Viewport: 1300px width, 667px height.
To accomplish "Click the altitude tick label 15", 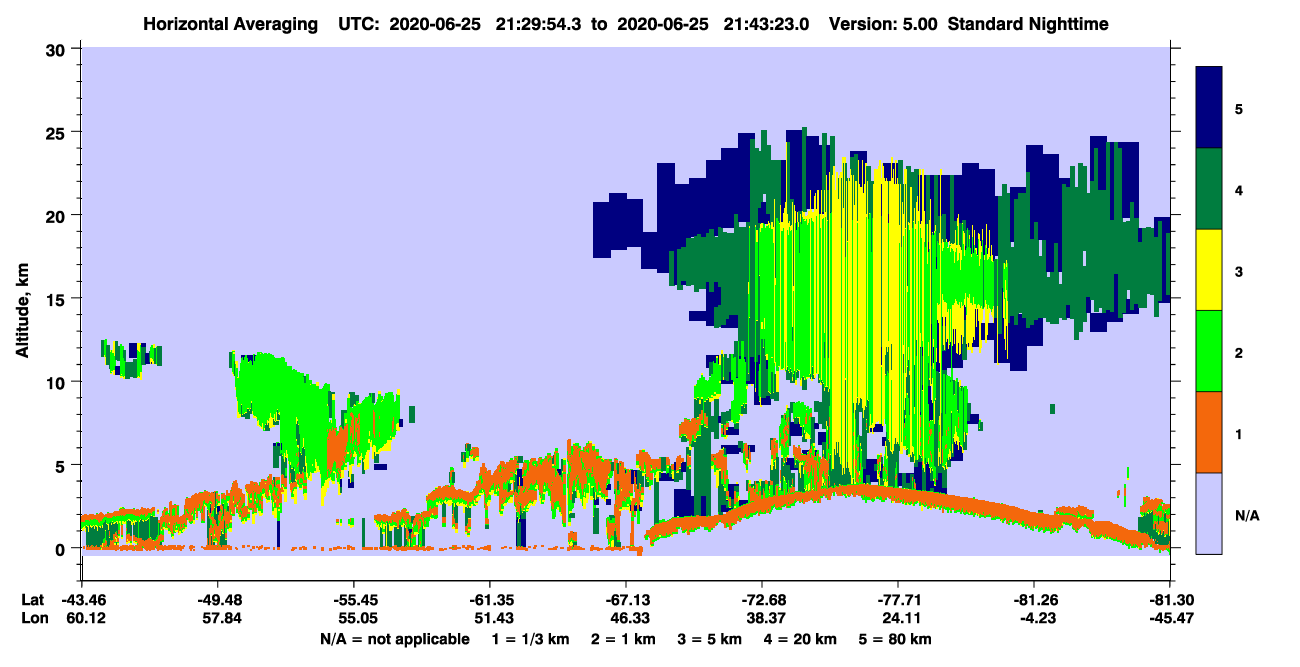I will tap(58, 299).
